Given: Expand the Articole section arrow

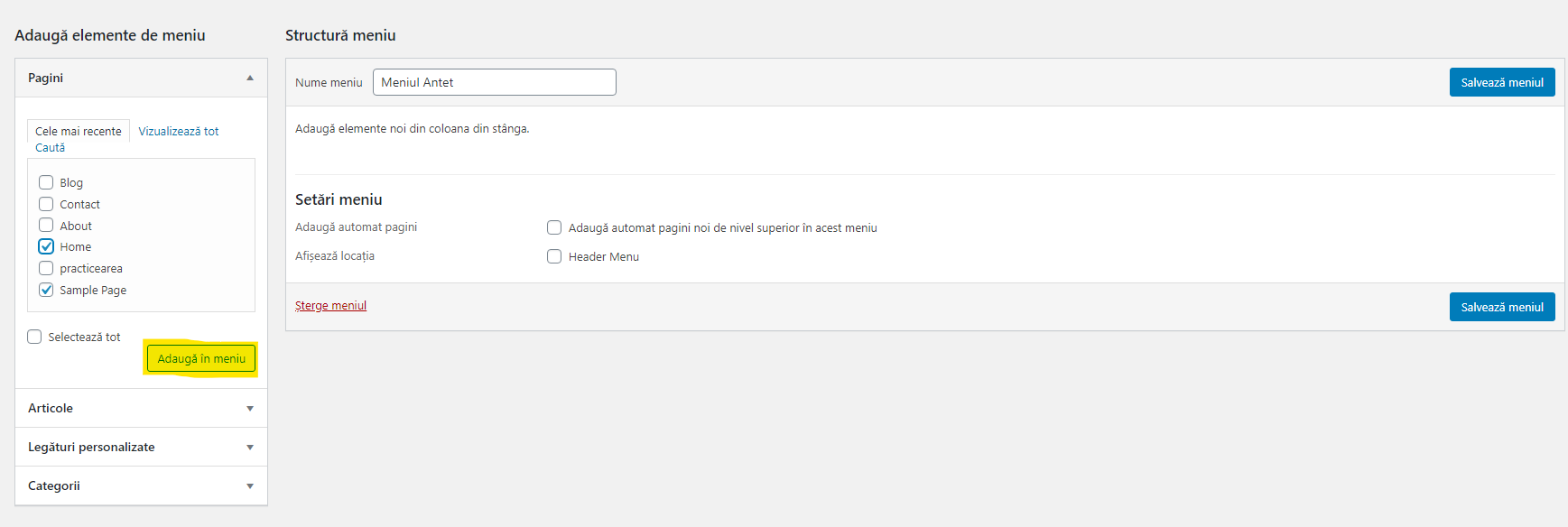Looking at the screenshot, I should tap(250, 409).
